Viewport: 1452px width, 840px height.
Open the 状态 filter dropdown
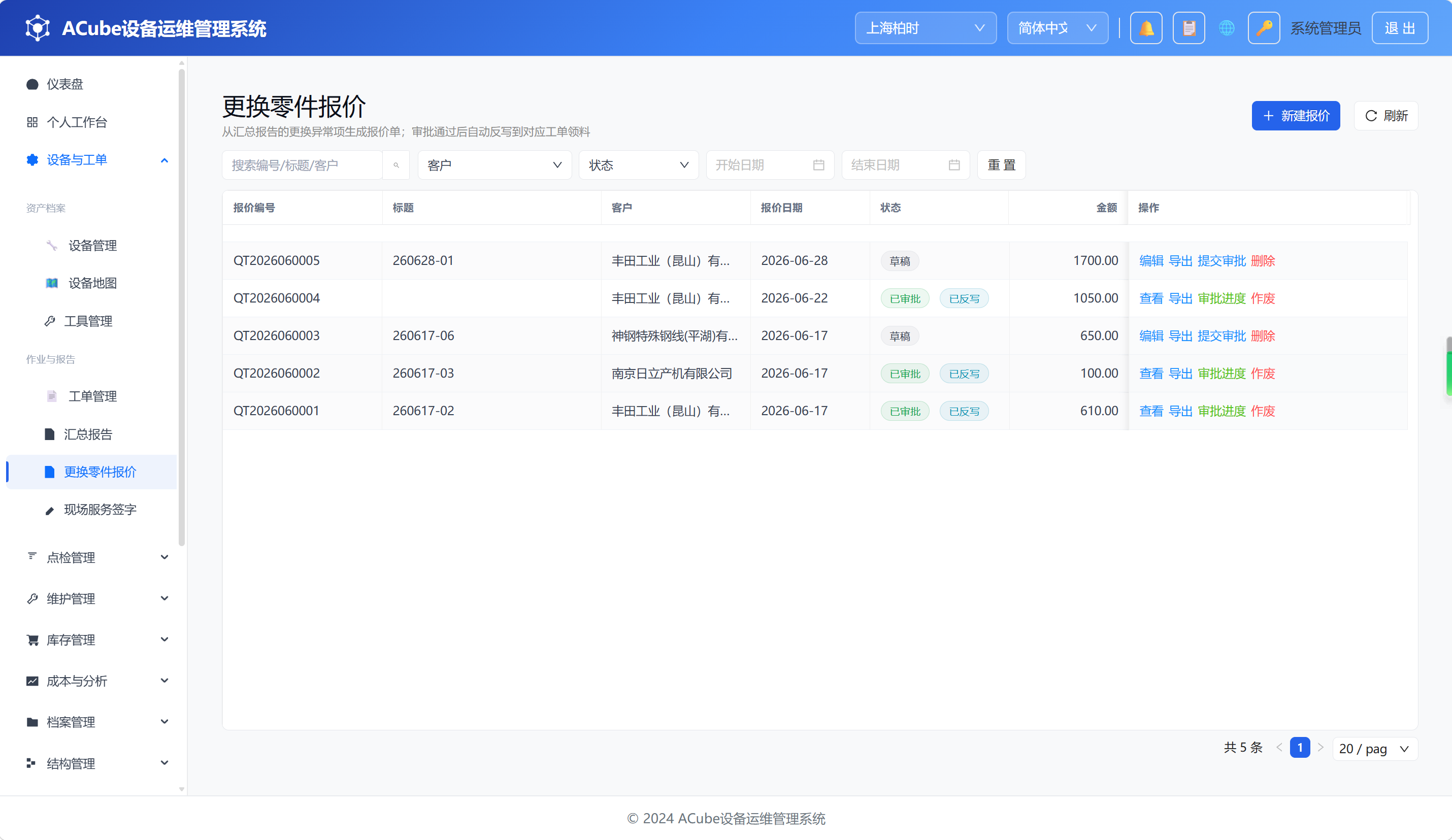638,165
